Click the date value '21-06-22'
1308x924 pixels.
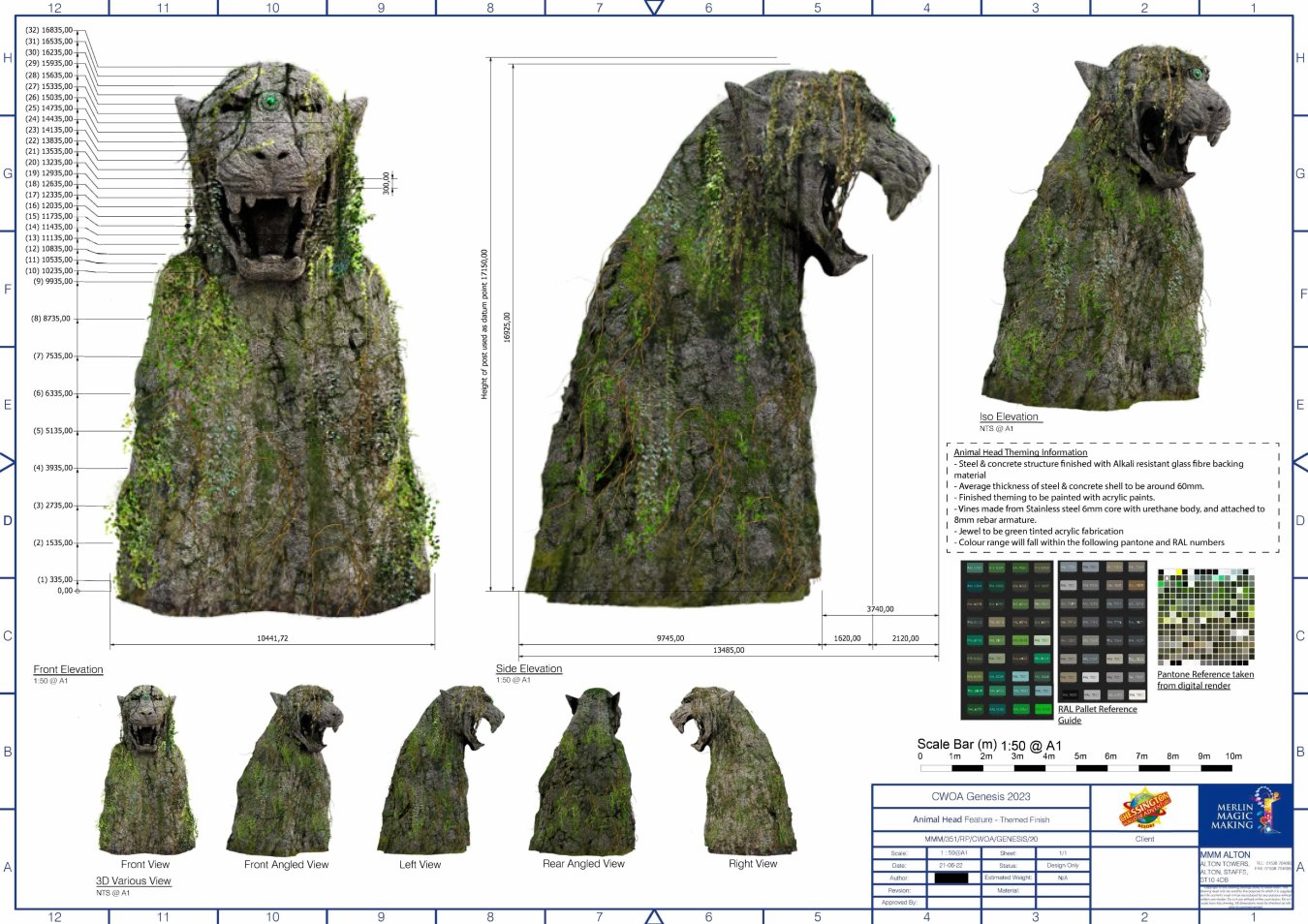click(x=950, y=865)
